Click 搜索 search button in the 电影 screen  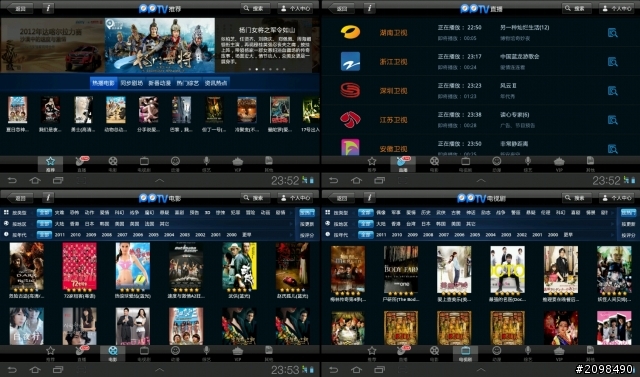point(255,198)
